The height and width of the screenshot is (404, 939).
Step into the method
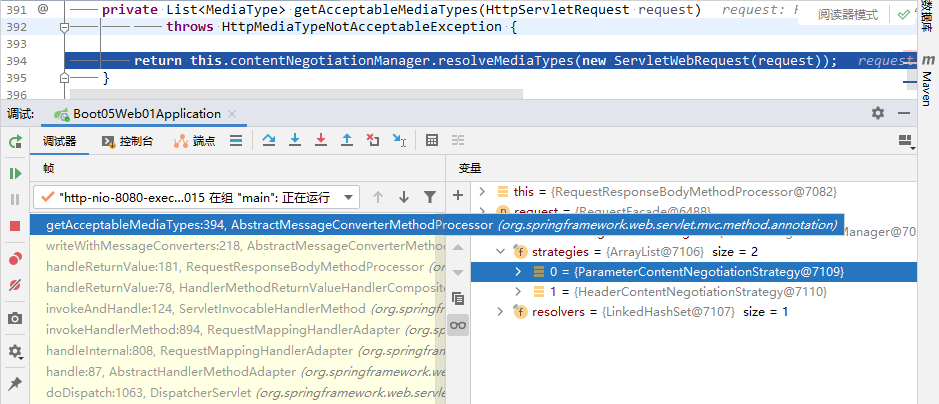295,141
